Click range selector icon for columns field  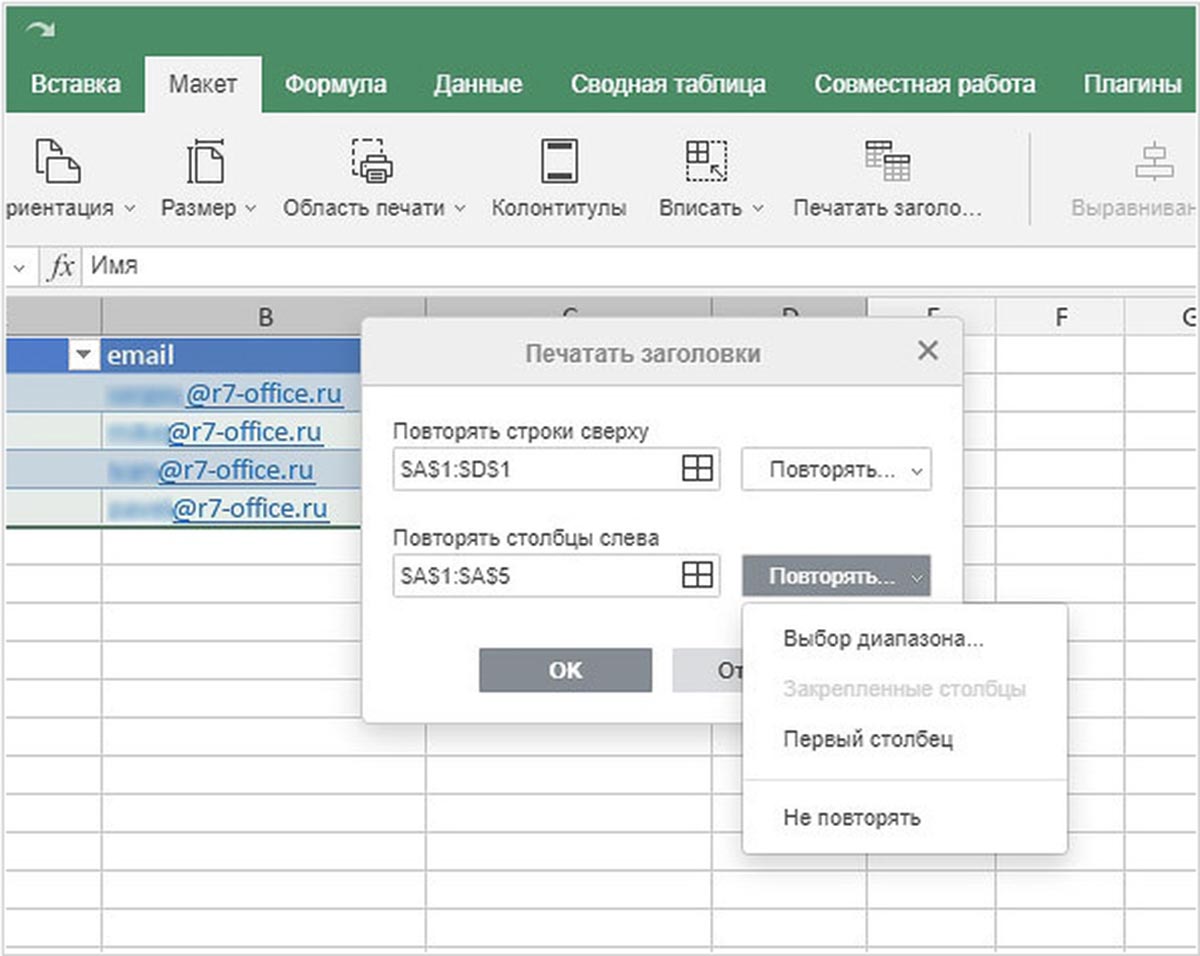coord(697,576)
